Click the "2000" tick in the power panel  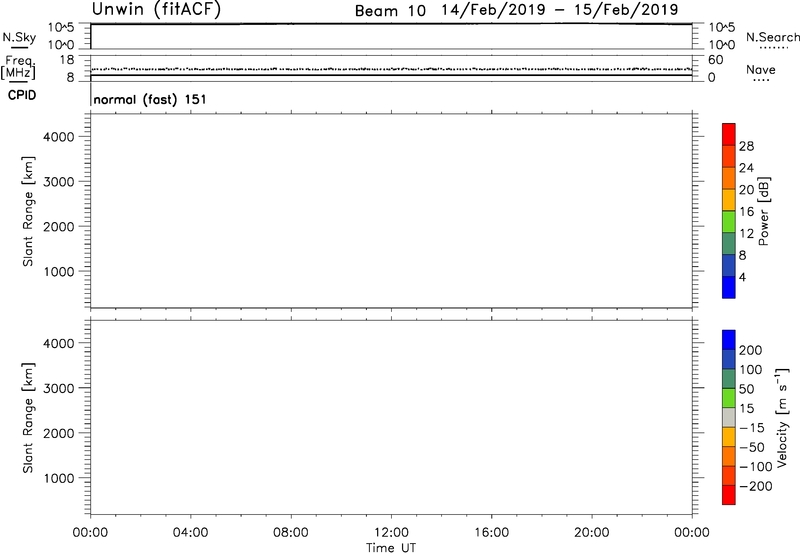59,226
